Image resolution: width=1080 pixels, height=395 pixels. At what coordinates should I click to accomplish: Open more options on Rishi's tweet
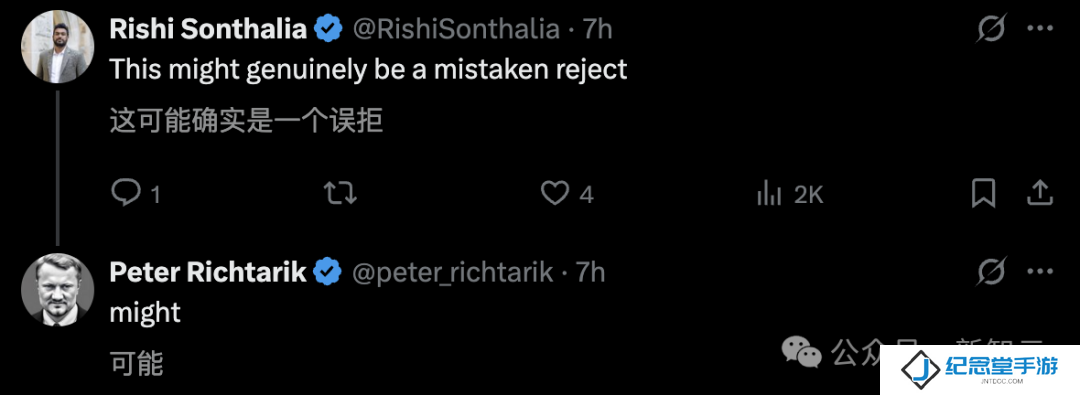1039,29
